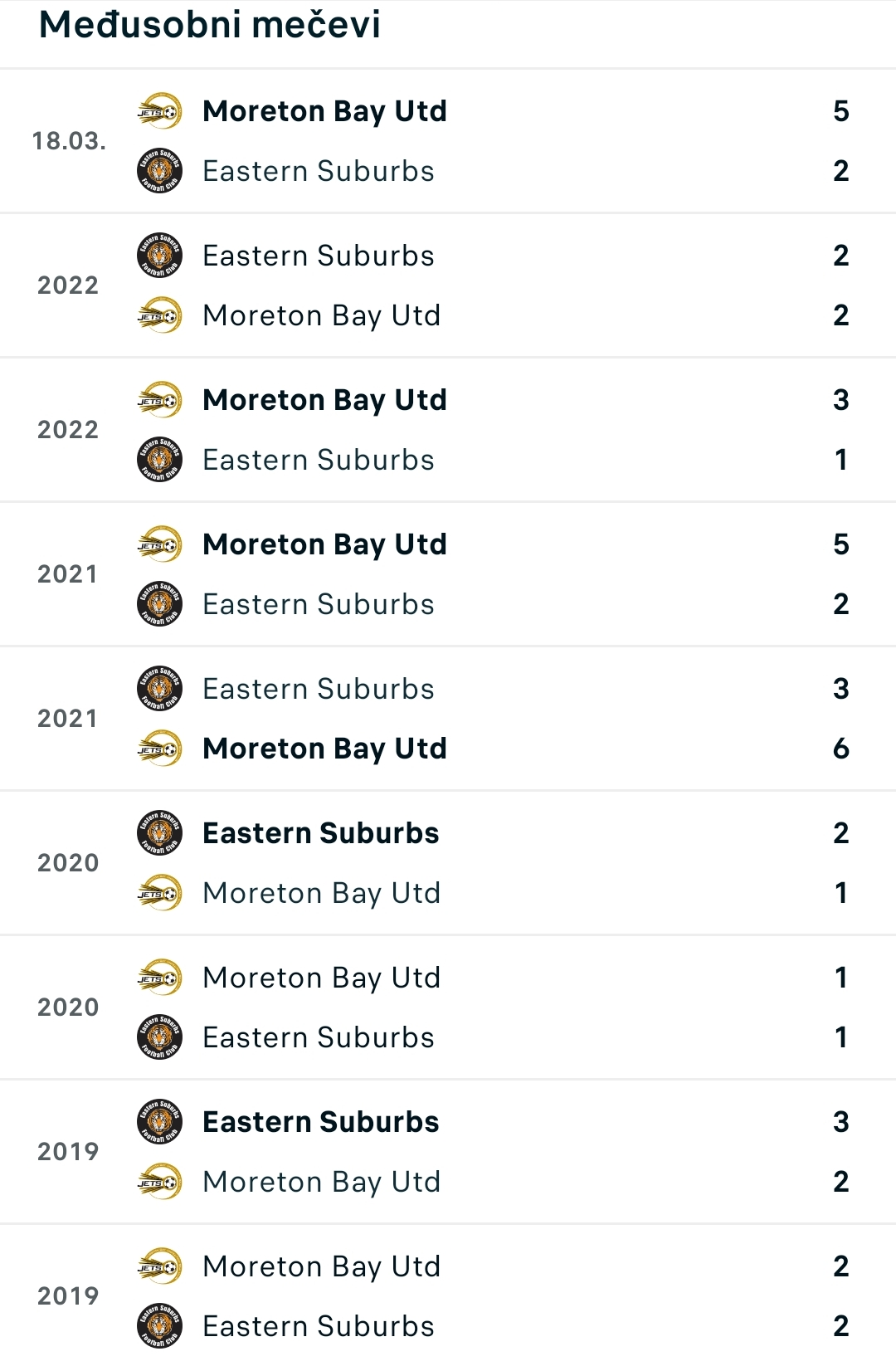Open the 2022 match with 2-2 score
The height and width of the screenshot is (1366, 896).
tap(448, 285)
